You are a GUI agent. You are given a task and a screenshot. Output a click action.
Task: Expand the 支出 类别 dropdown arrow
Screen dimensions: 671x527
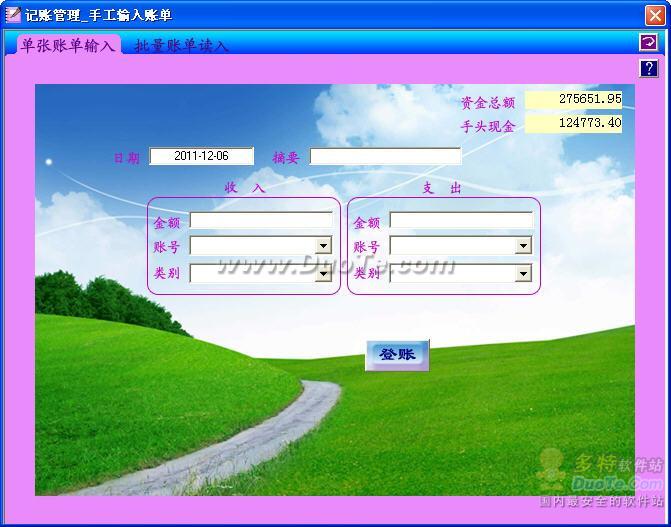[x=523, y=274]
